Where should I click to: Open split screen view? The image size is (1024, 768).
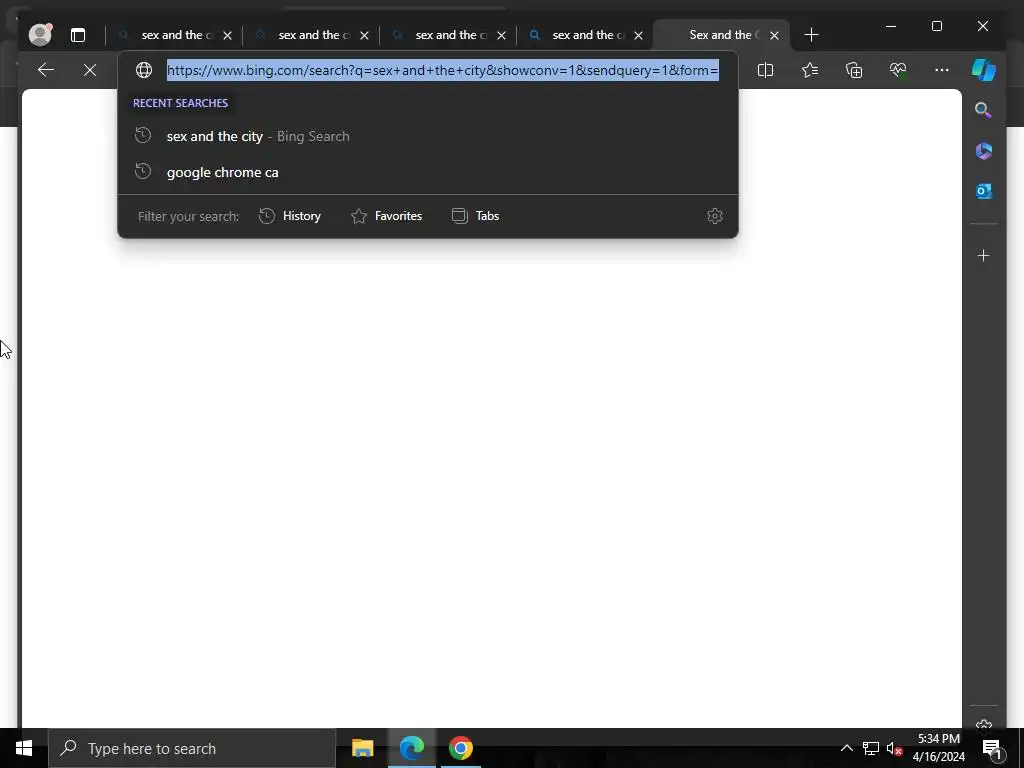(765, 70)
